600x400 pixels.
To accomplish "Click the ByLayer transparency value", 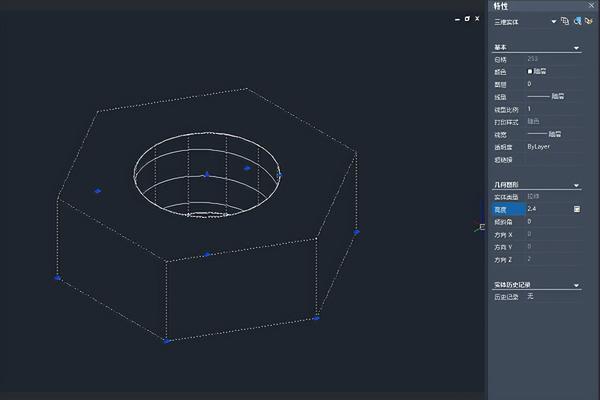I will click(x=538, y=147).
